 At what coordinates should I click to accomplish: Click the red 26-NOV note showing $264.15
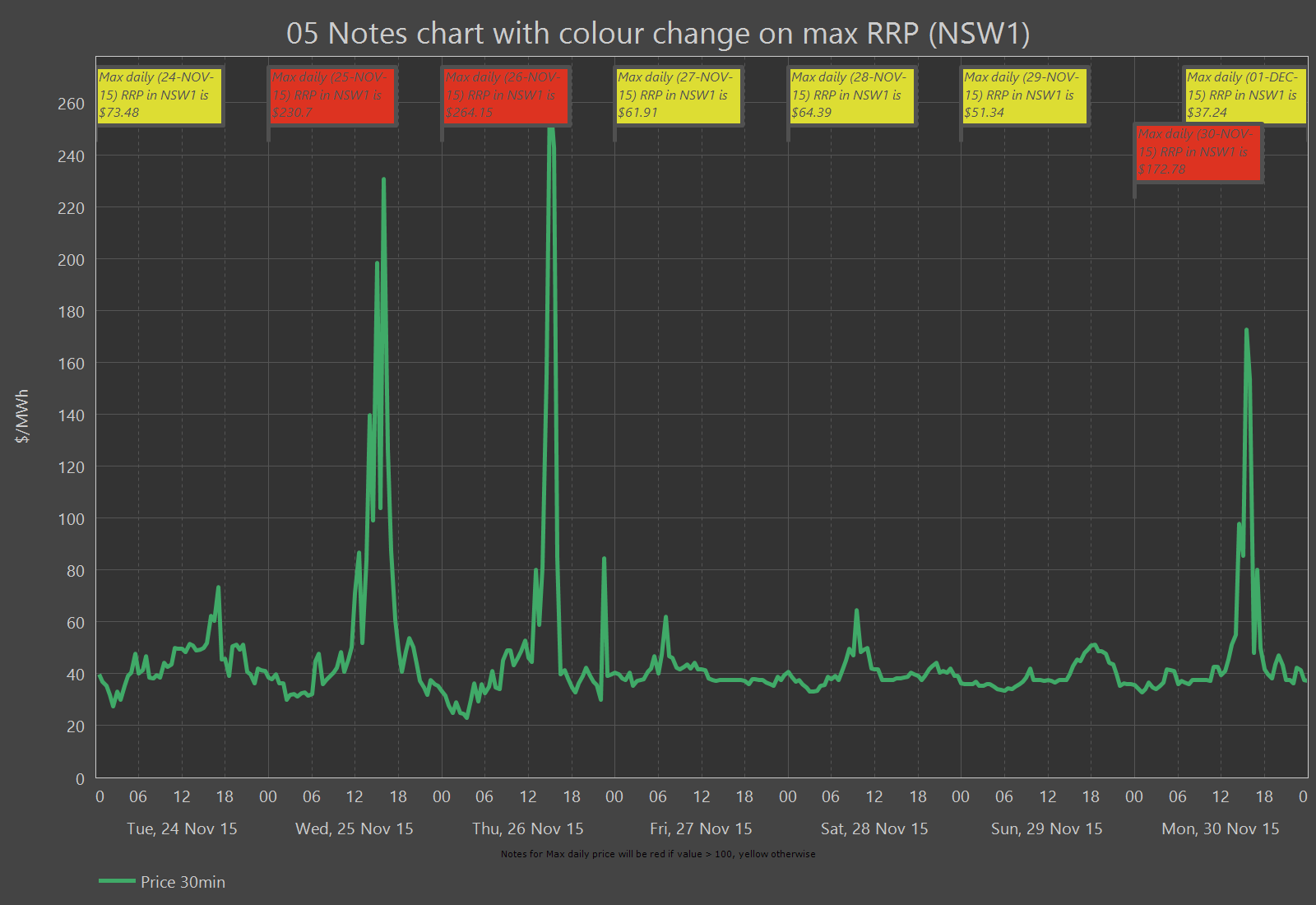505,95
